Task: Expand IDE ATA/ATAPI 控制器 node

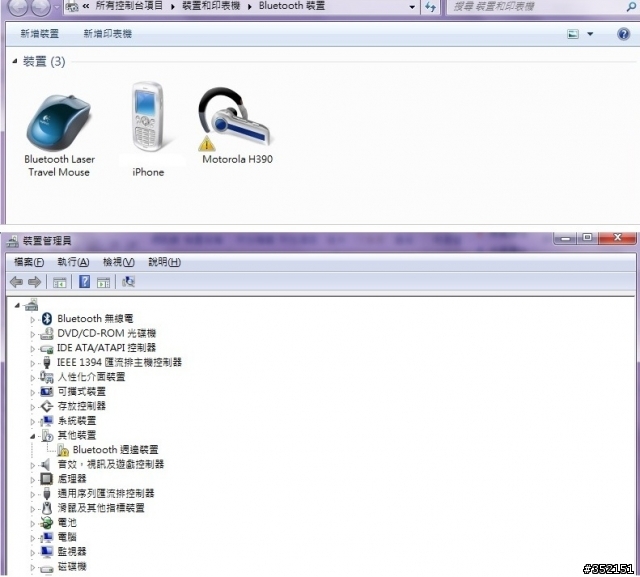Action: click(x=33, y=349)
